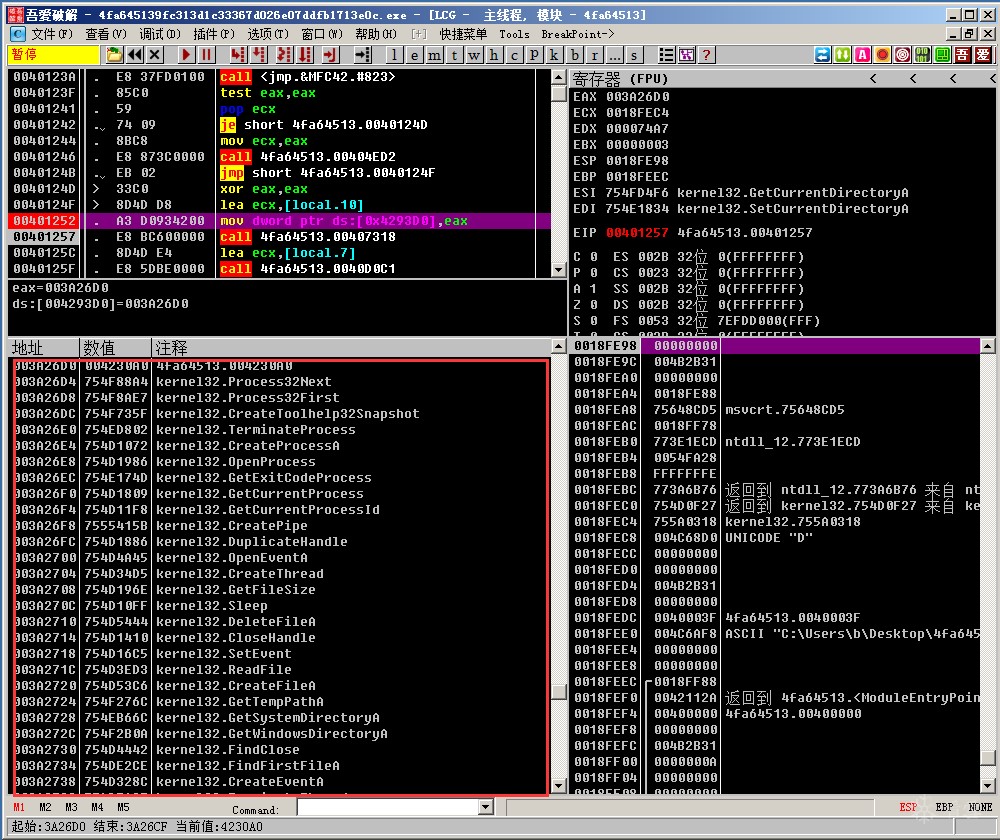The height and width of the screenshot is (840, 1000).
Task: Open the BreakPoint-> menu
Action: click(578, 34)
